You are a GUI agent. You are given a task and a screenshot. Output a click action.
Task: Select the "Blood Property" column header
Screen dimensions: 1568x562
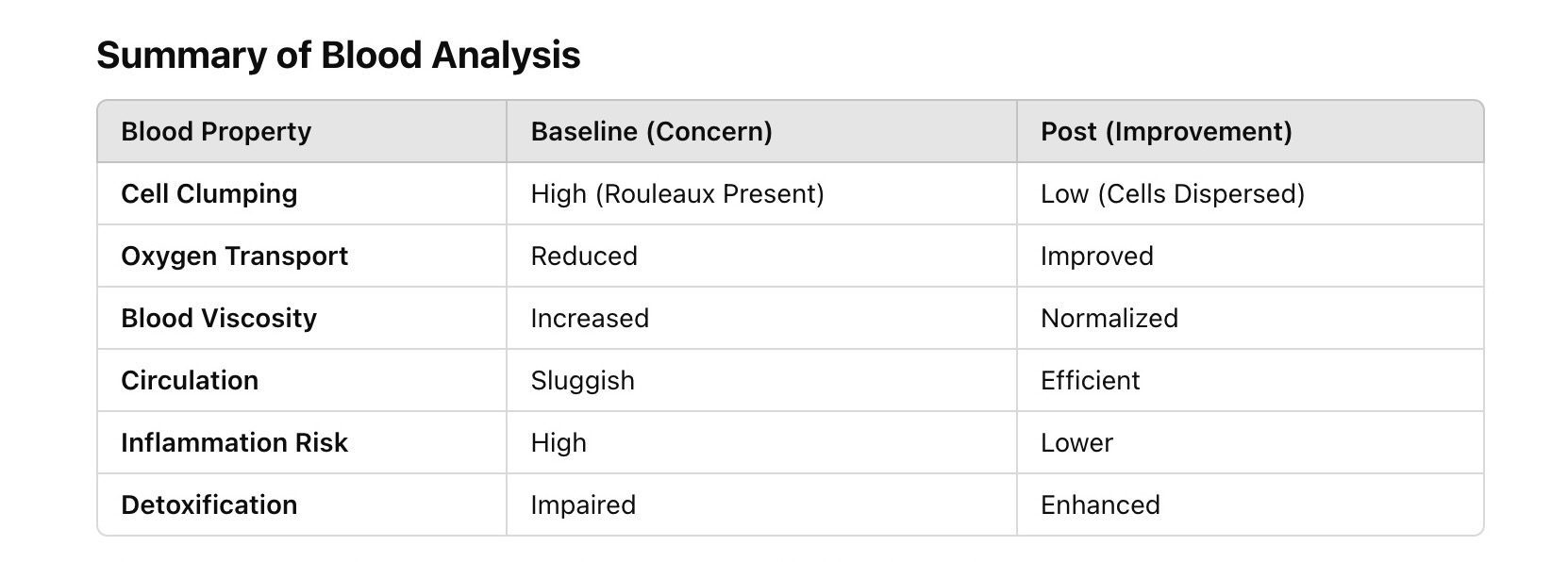tap(216, 132)
